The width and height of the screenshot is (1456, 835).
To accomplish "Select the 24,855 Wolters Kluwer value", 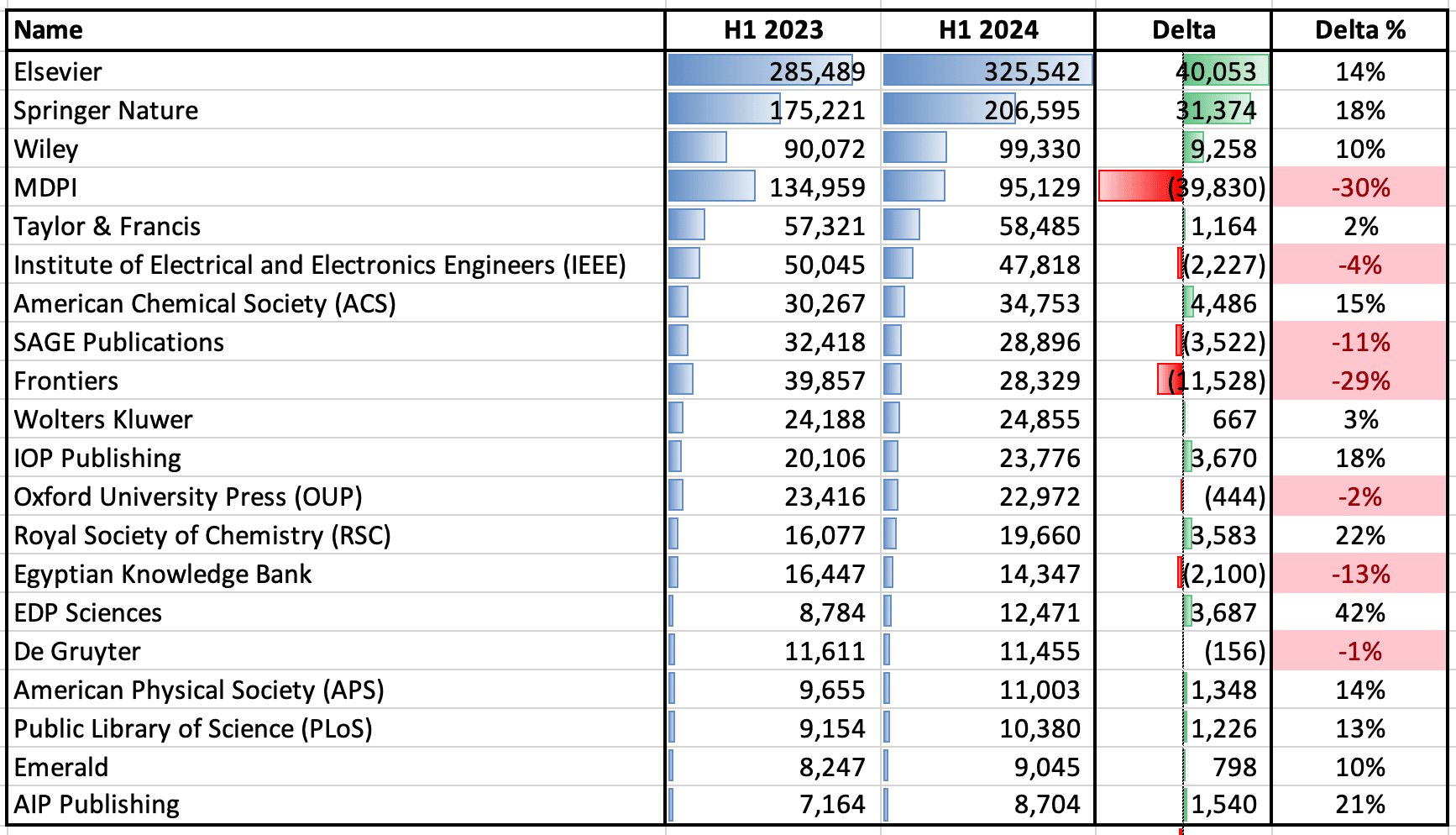I will pyautogui.click(x=988, y=419).
